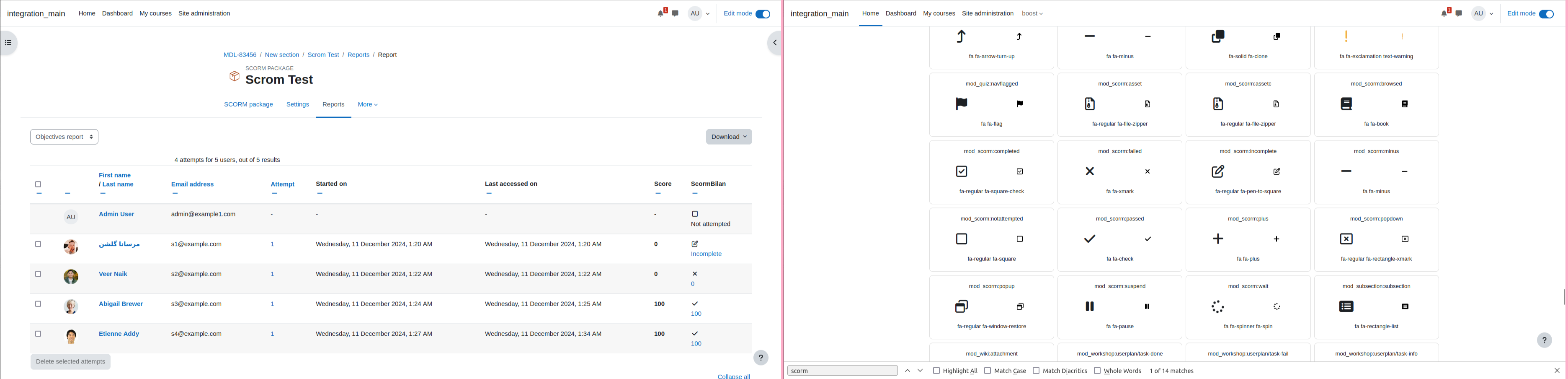Click the find bar search field containing scorm

pos(843,371)
